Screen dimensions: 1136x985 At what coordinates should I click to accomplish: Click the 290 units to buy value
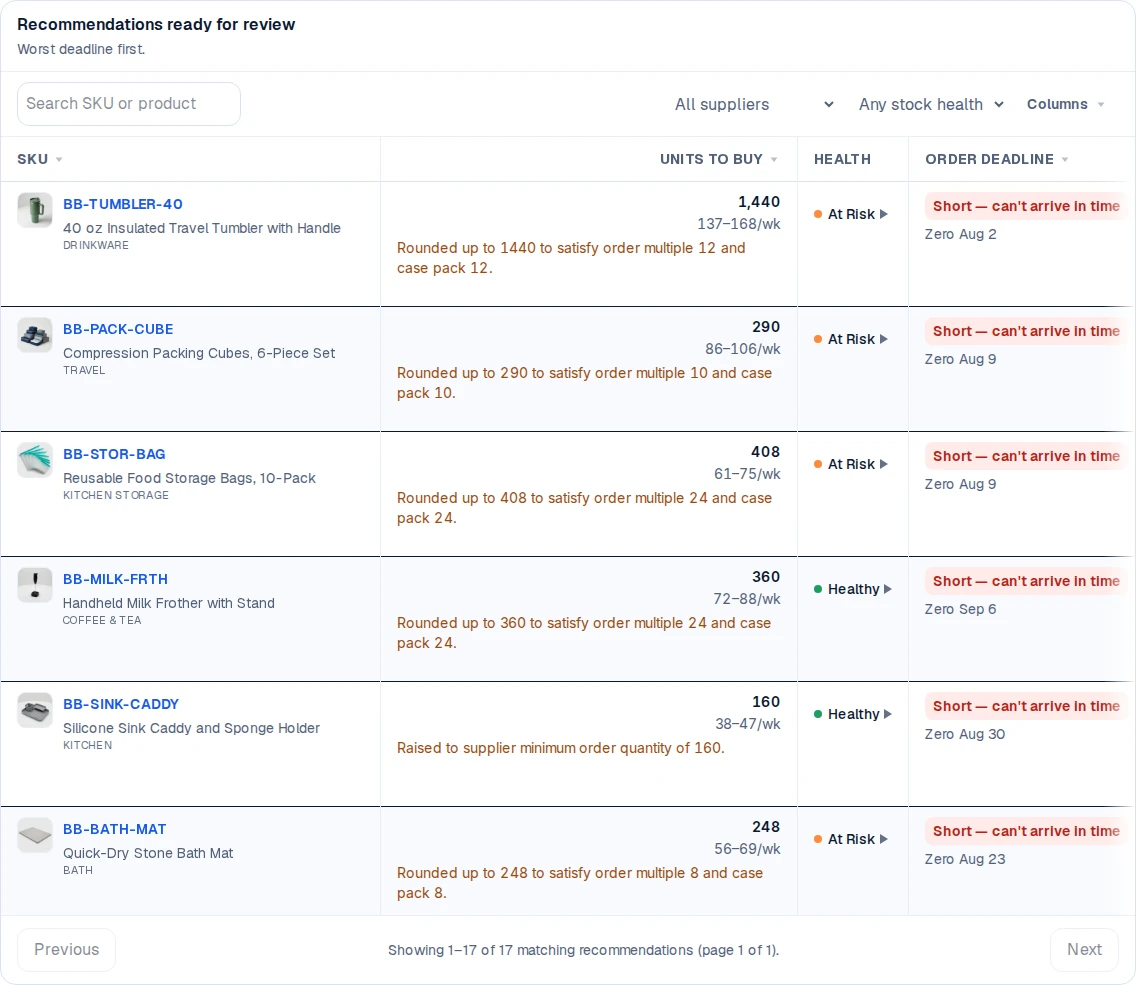click(x=766, y=327)
